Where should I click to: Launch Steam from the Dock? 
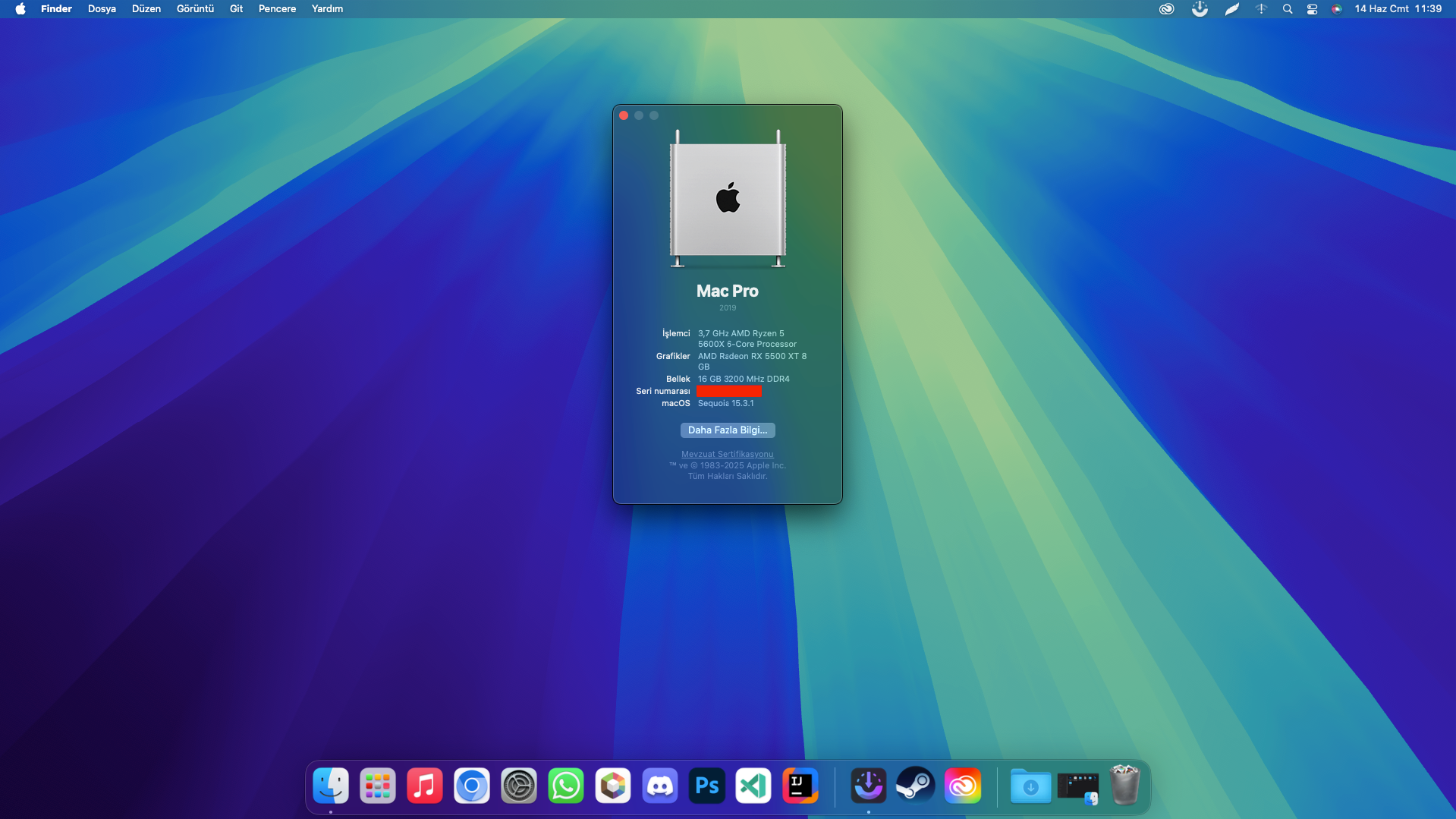pos(916,786)
